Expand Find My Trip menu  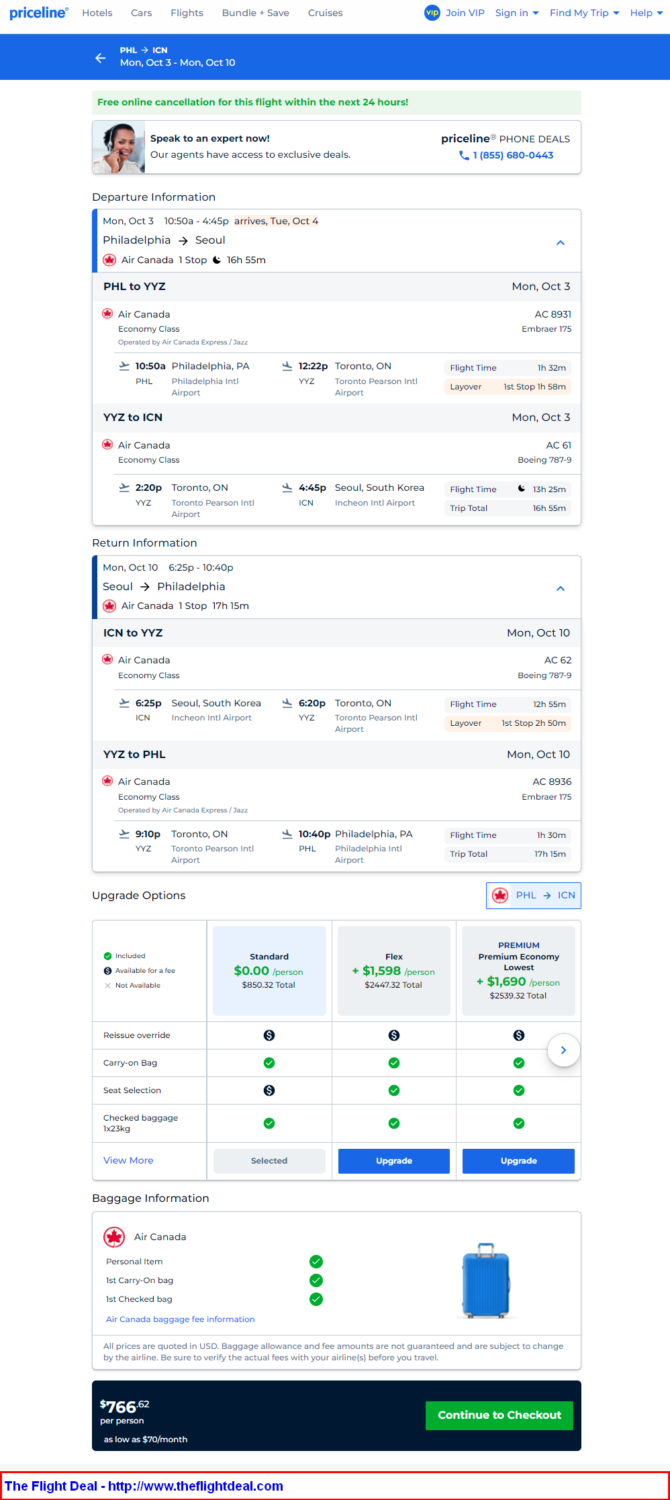tap(584, 13)
